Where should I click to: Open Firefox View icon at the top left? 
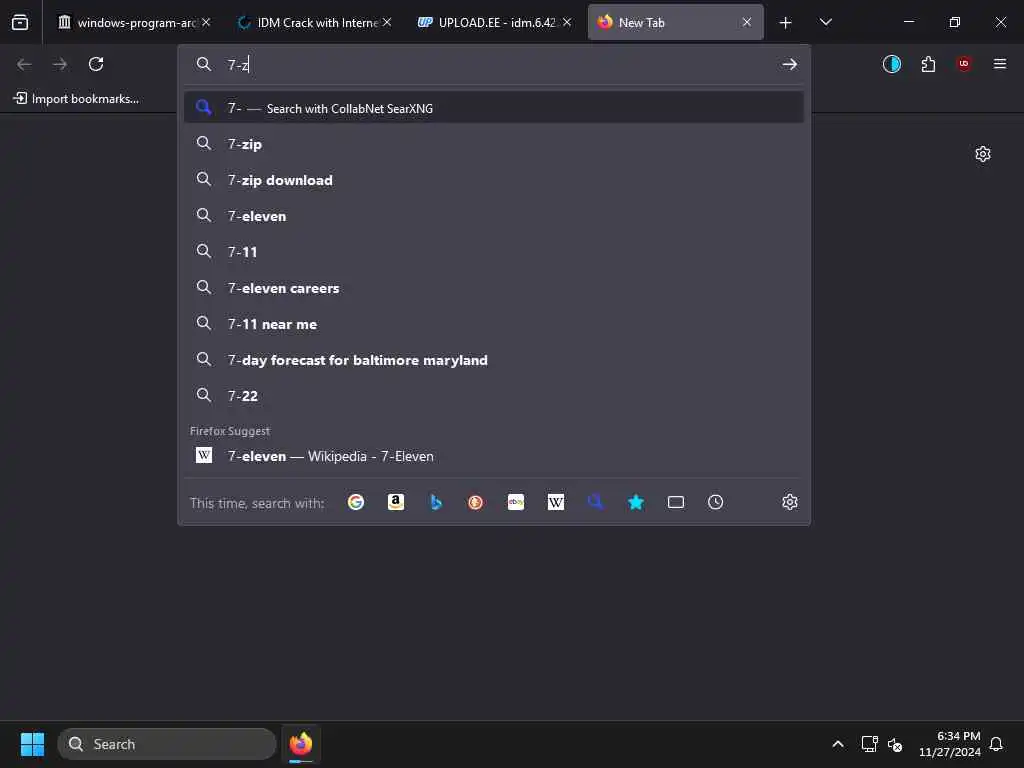20,22
